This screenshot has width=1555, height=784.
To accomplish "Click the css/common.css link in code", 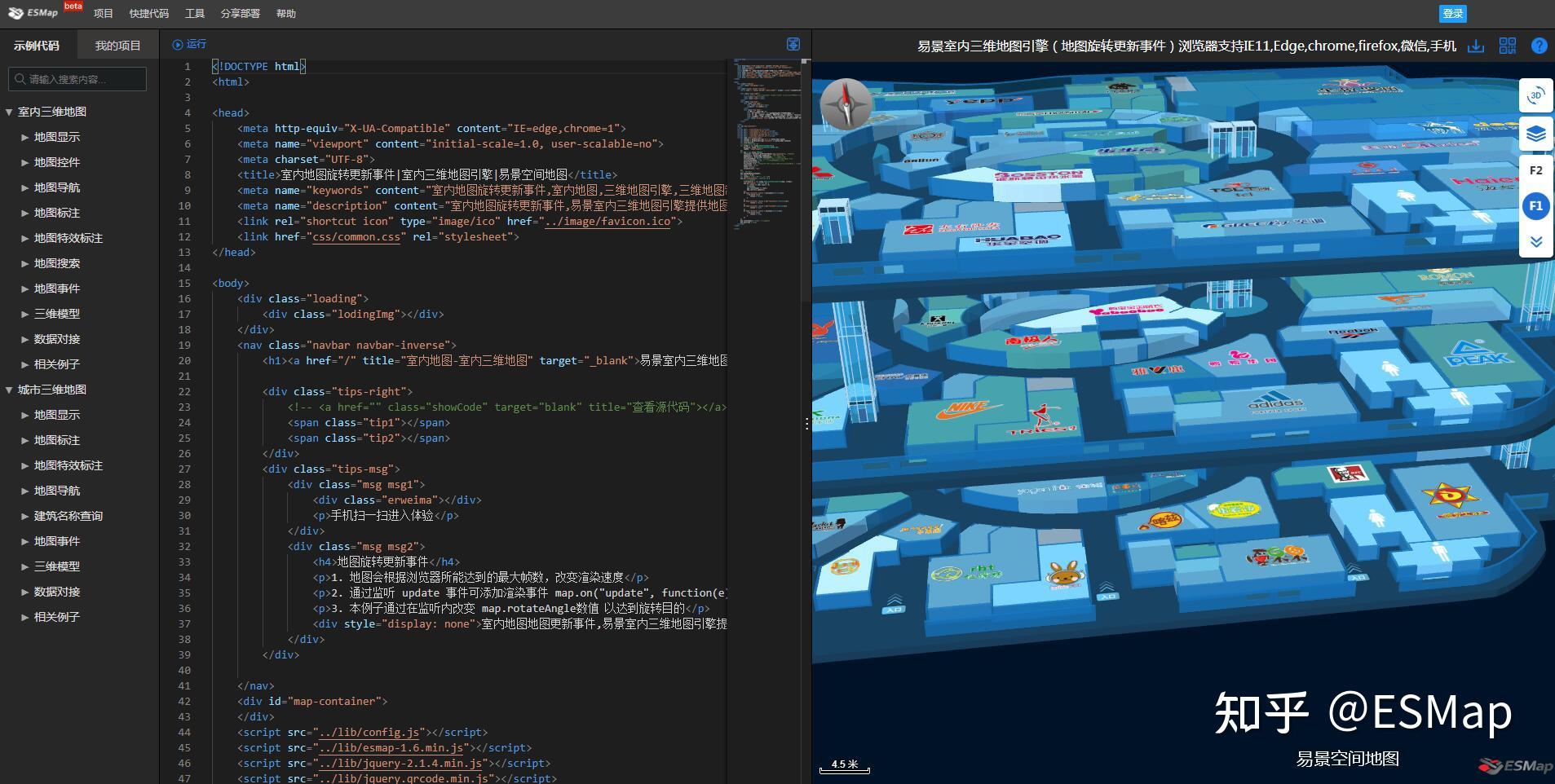I will pyautogui.click(x=356, y=237).
